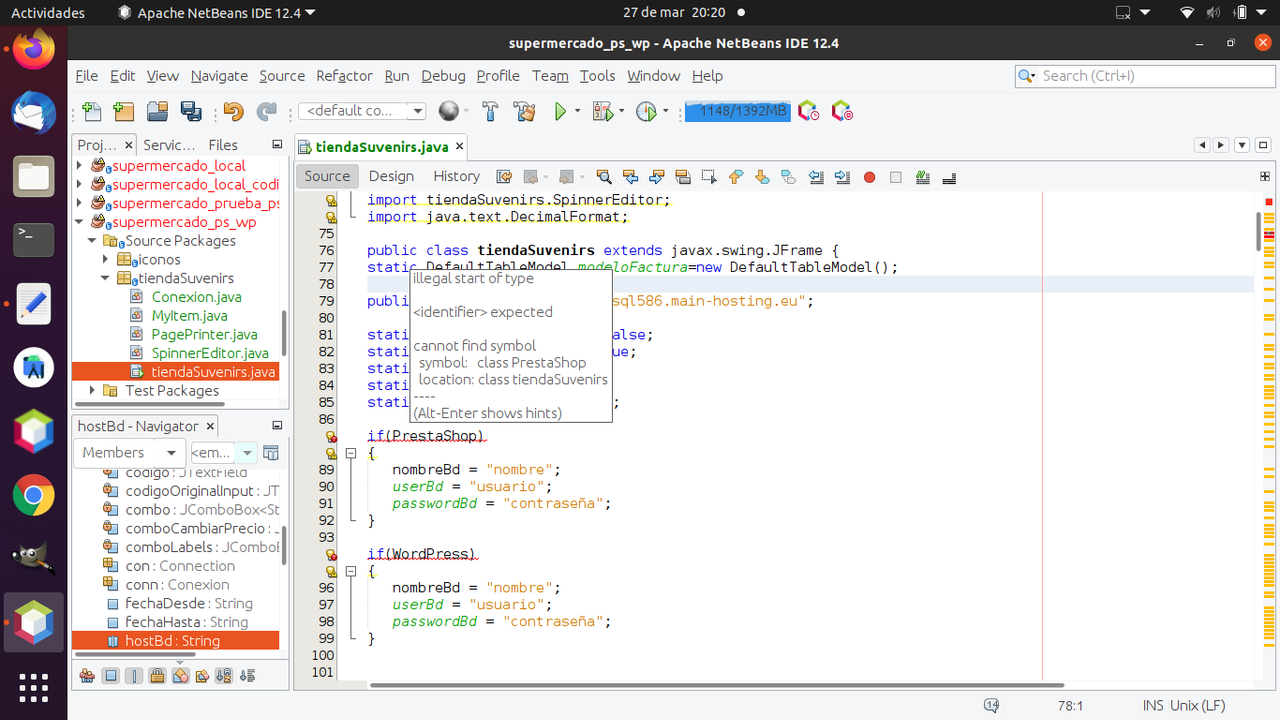Open the Window menu

653,76
